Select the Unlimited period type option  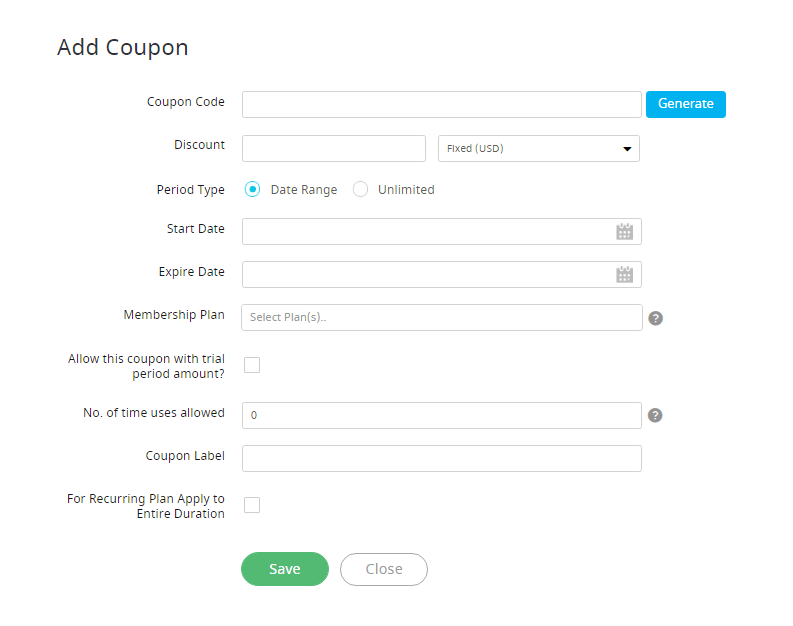pos(360,189)
